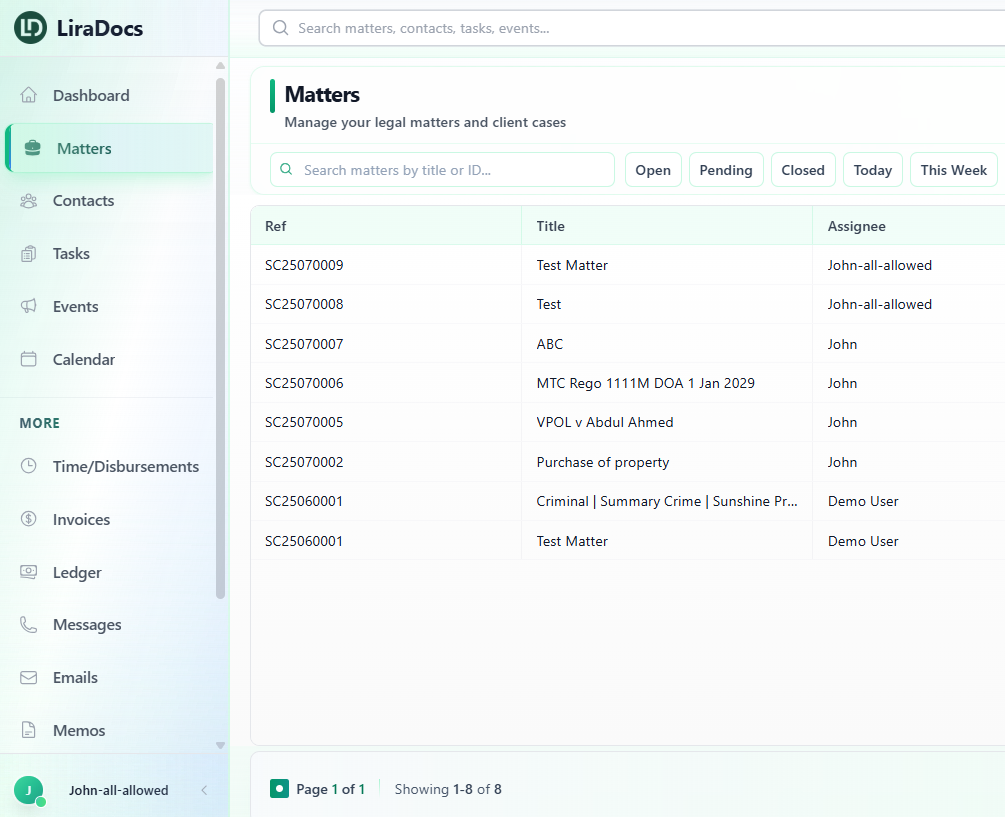The width and height of the screenshot is (1005, 817).
Task: Filter matters by This Week
Action: click(953, 170)
